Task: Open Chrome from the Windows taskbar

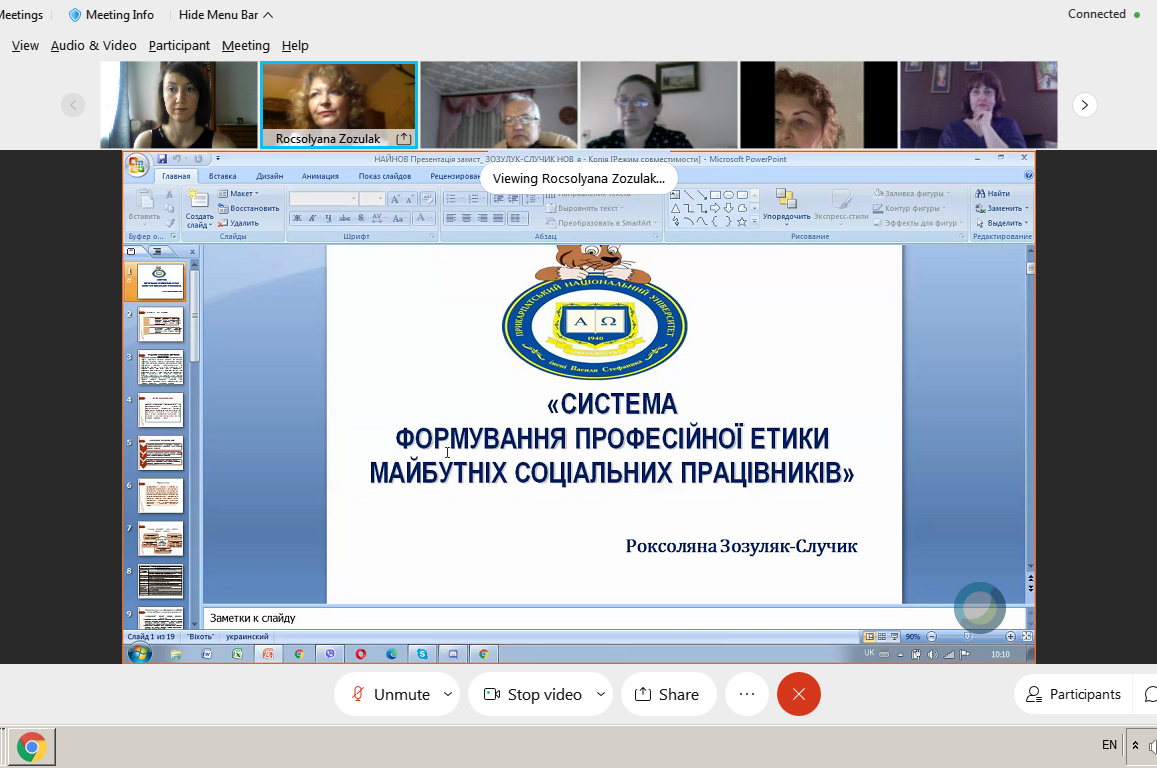Action: (32, 747)
